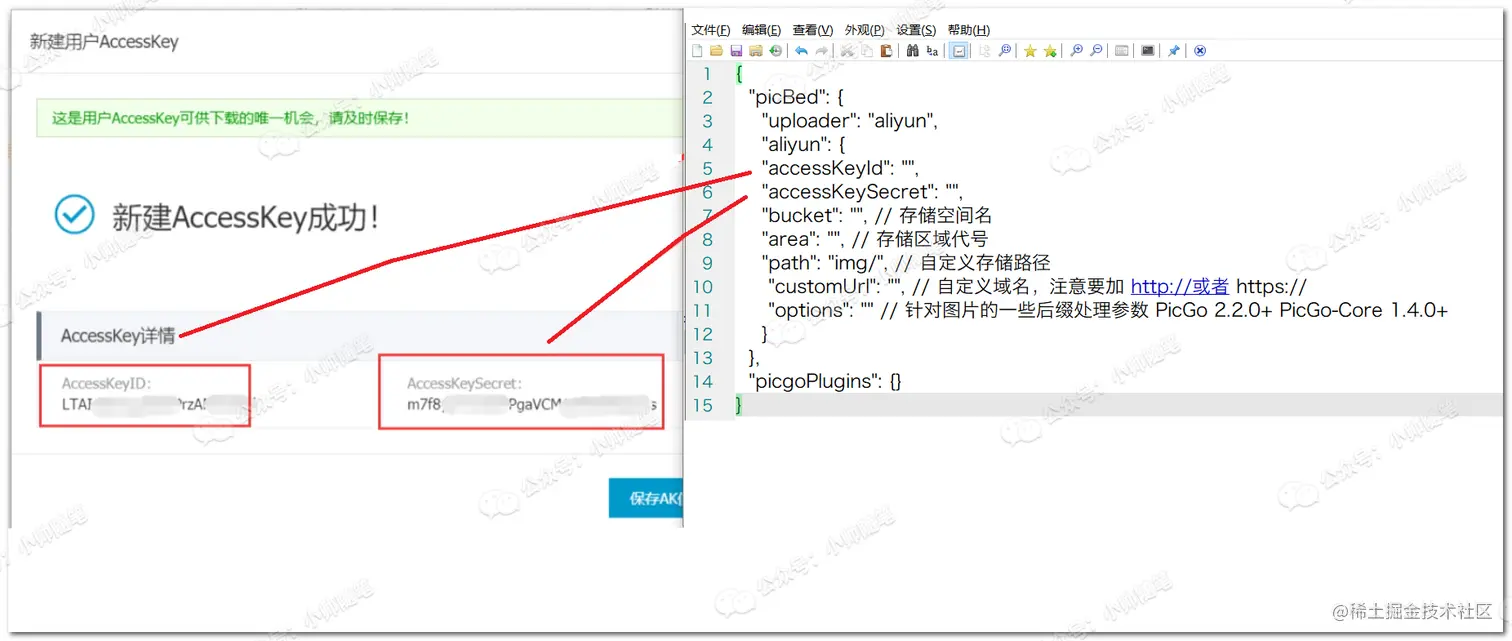Image resolution: width=1512 pixels, height=641 pixels.
Task: Click the save all files icon
Action: pyautogui.click(x=756, y=50)
